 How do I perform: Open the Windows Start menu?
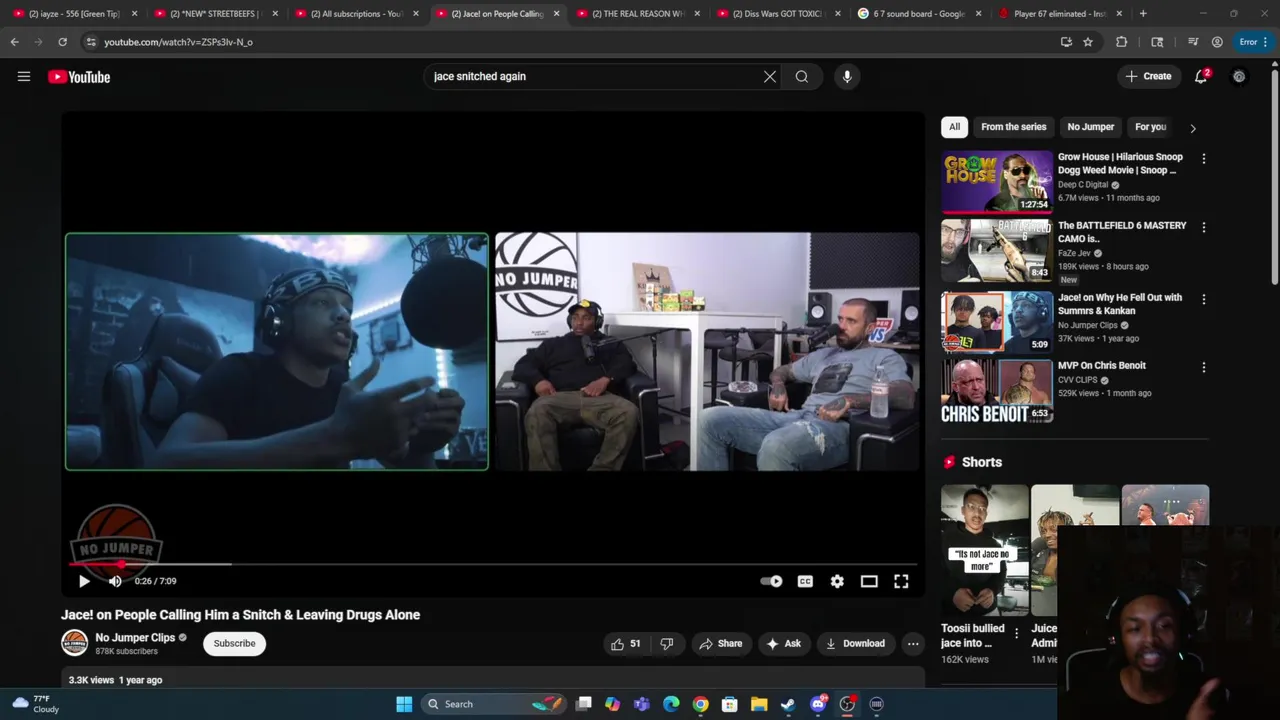(x=404, y=704)
